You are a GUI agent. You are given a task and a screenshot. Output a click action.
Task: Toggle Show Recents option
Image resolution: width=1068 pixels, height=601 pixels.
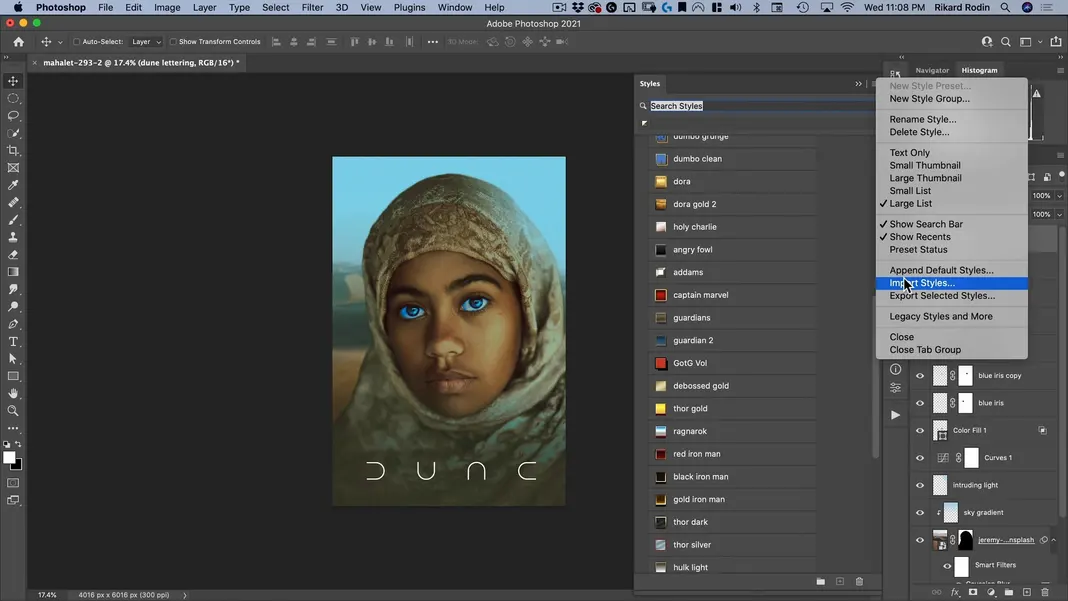pyautogui.click(x=952, y=237)
